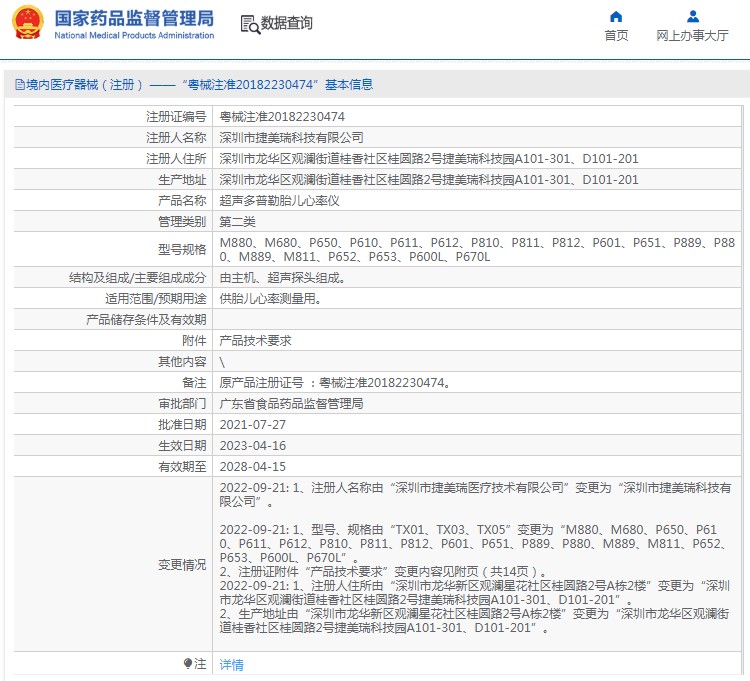Click the 变更情况 row label

(181, 565)
